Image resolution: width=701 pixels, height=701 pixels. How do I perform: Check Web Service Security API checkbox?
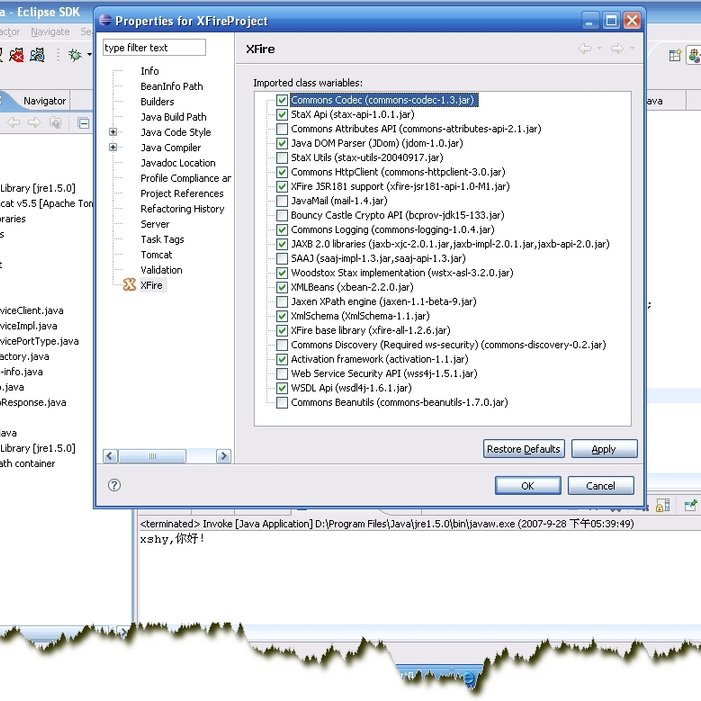282,373
